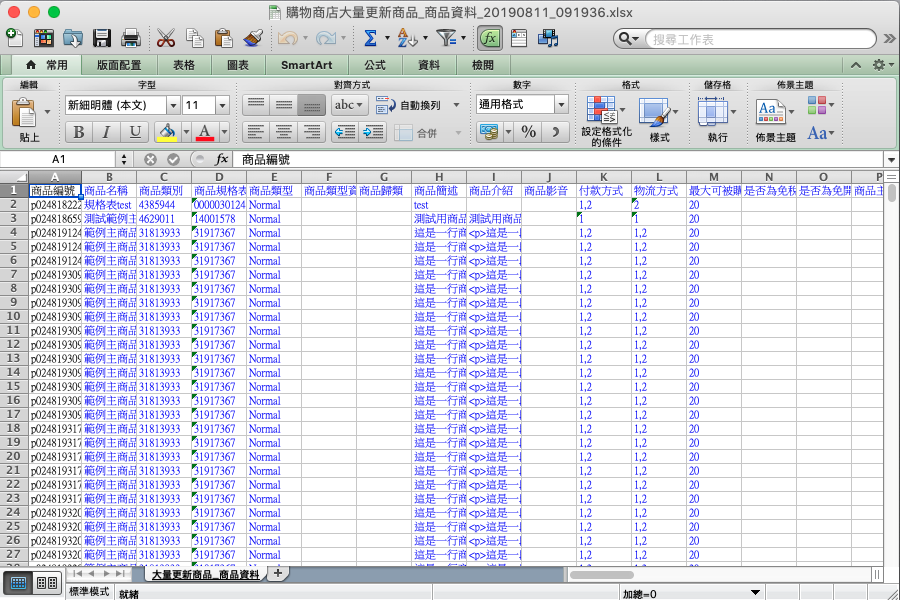Align text to the left
Viewport: 900px width, 600px height.
point(255,133)
